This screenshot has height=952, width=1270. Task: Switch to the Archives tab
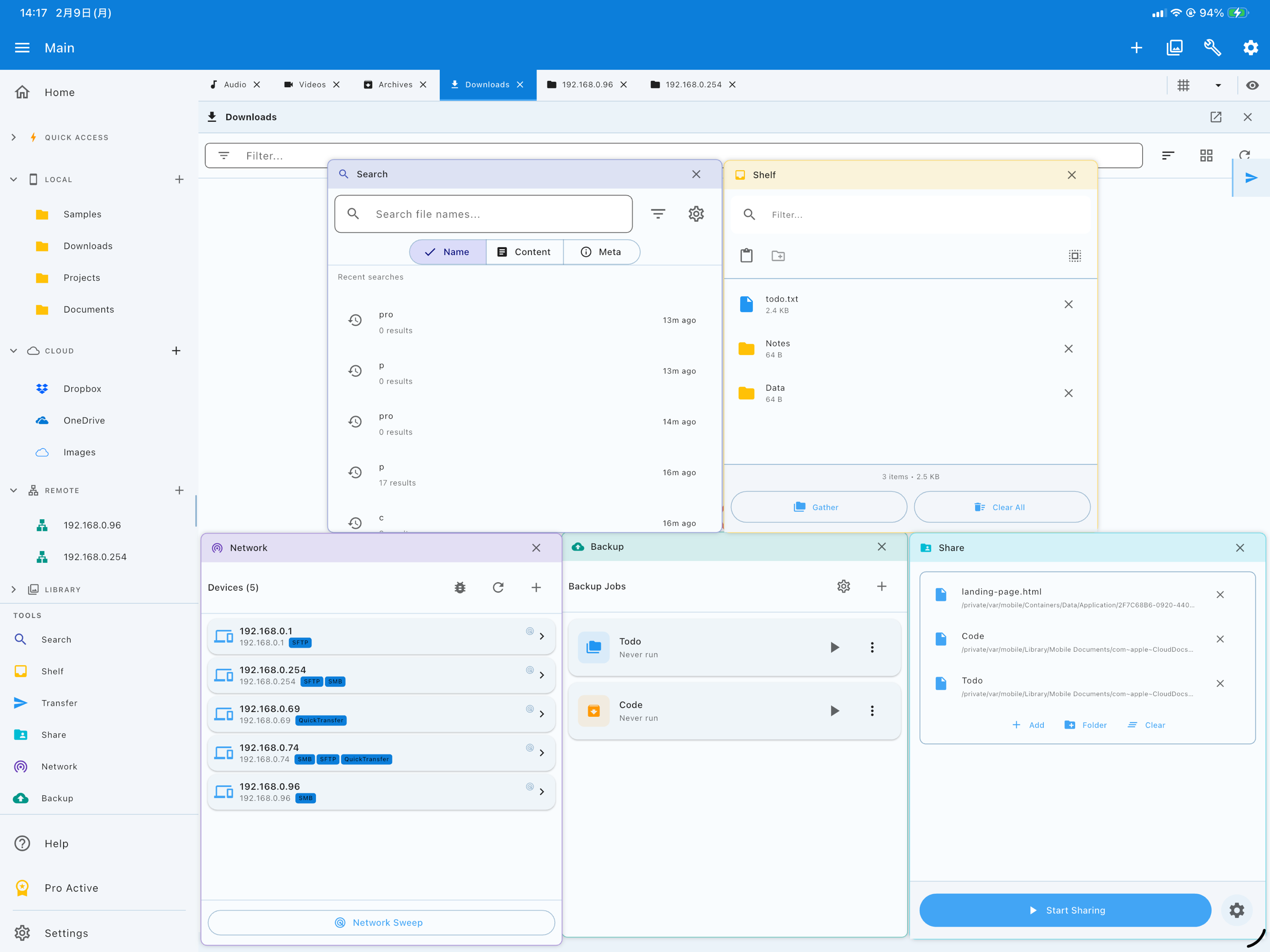pyautogui.click(x=395, y=84)
